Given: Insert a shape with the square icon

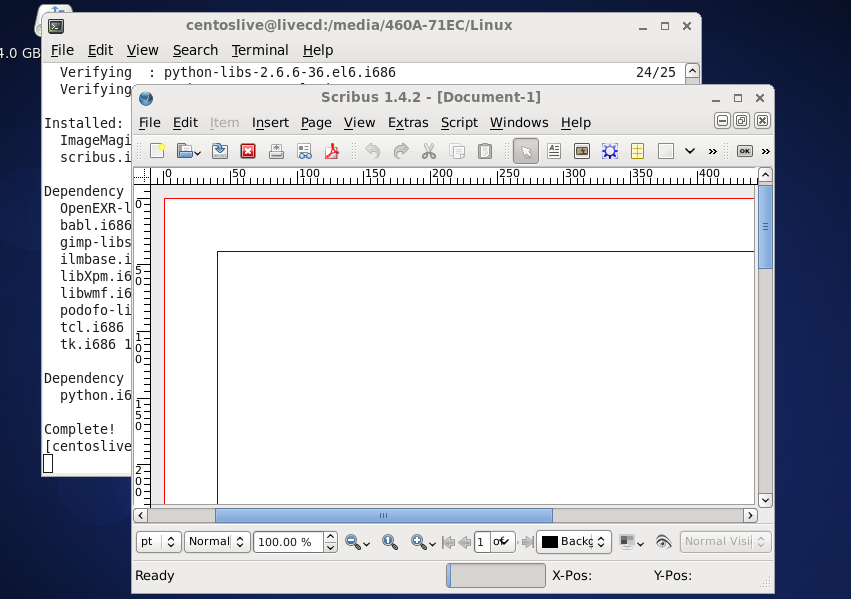Looking at the screenshot, I should (666, 151).
